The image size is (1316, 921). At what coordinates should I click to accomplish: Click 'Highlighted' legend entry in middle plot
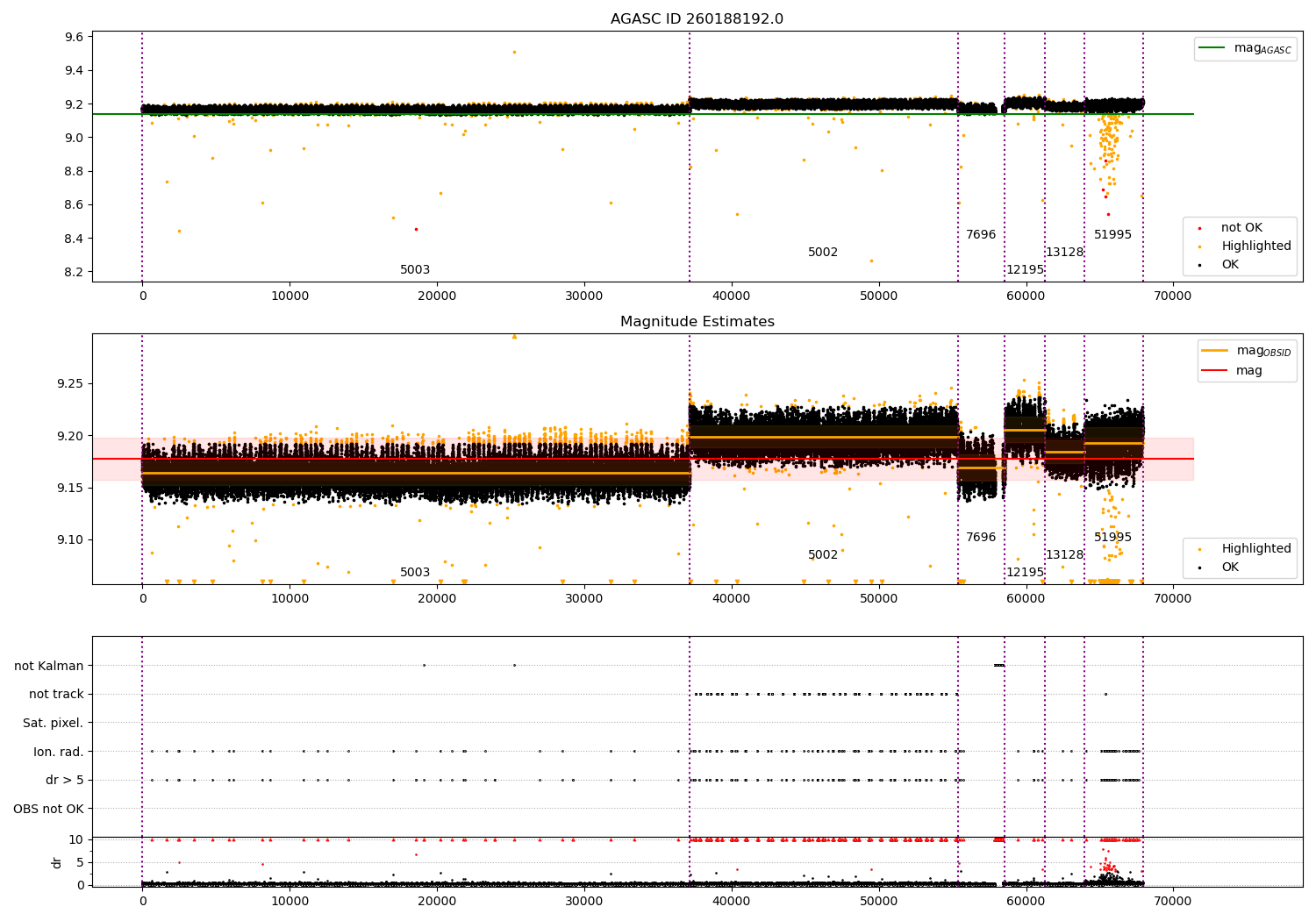coord(1245,548)
